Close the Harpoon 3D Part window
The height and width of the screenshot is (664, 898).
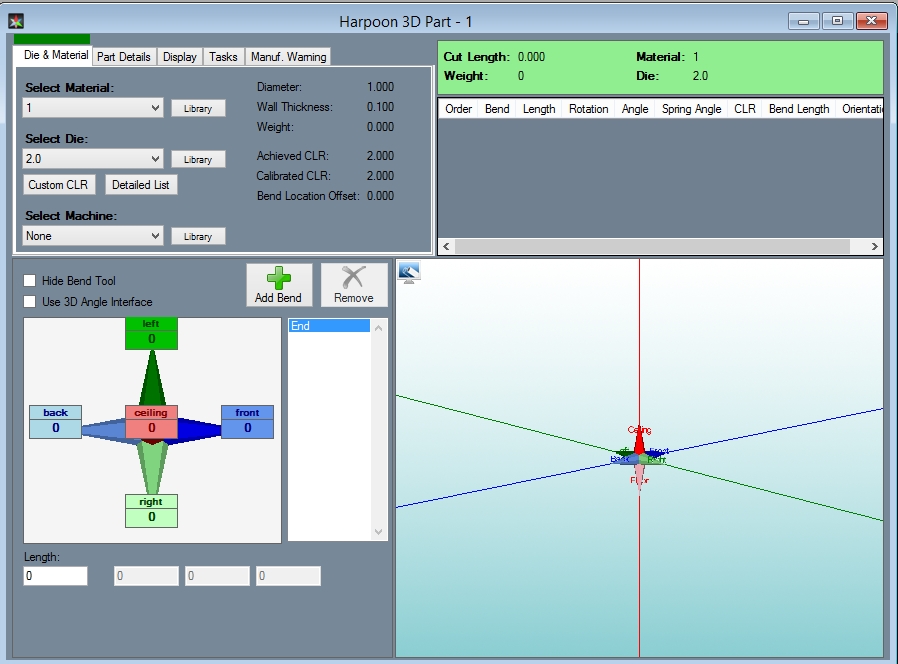tap(872, 21)
